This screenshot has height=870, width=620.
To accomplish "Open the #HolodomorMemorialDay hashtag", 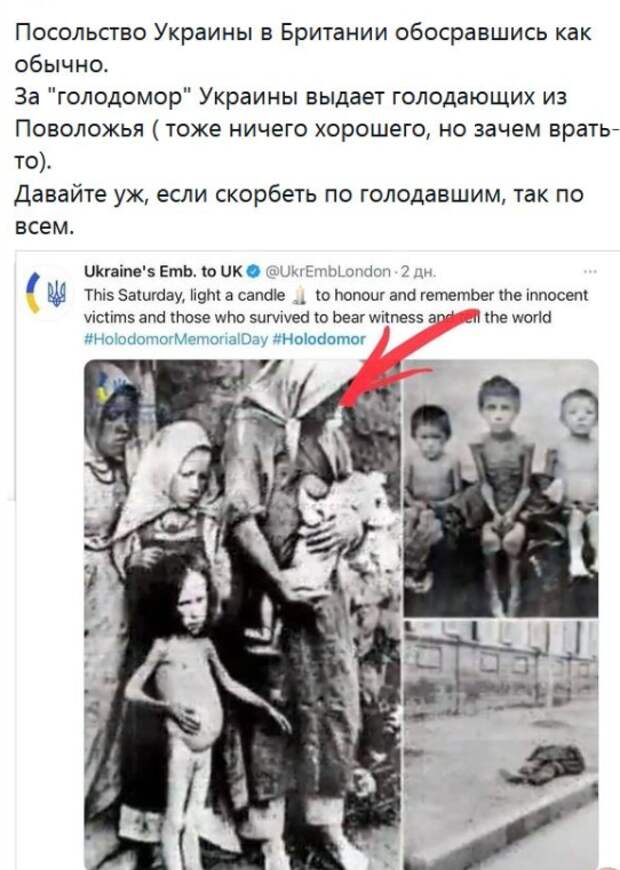I will [175, 339].
